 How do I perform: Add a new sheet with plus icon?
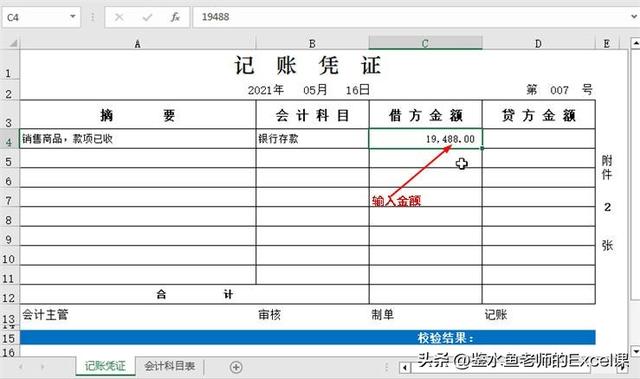click(236, 367)
